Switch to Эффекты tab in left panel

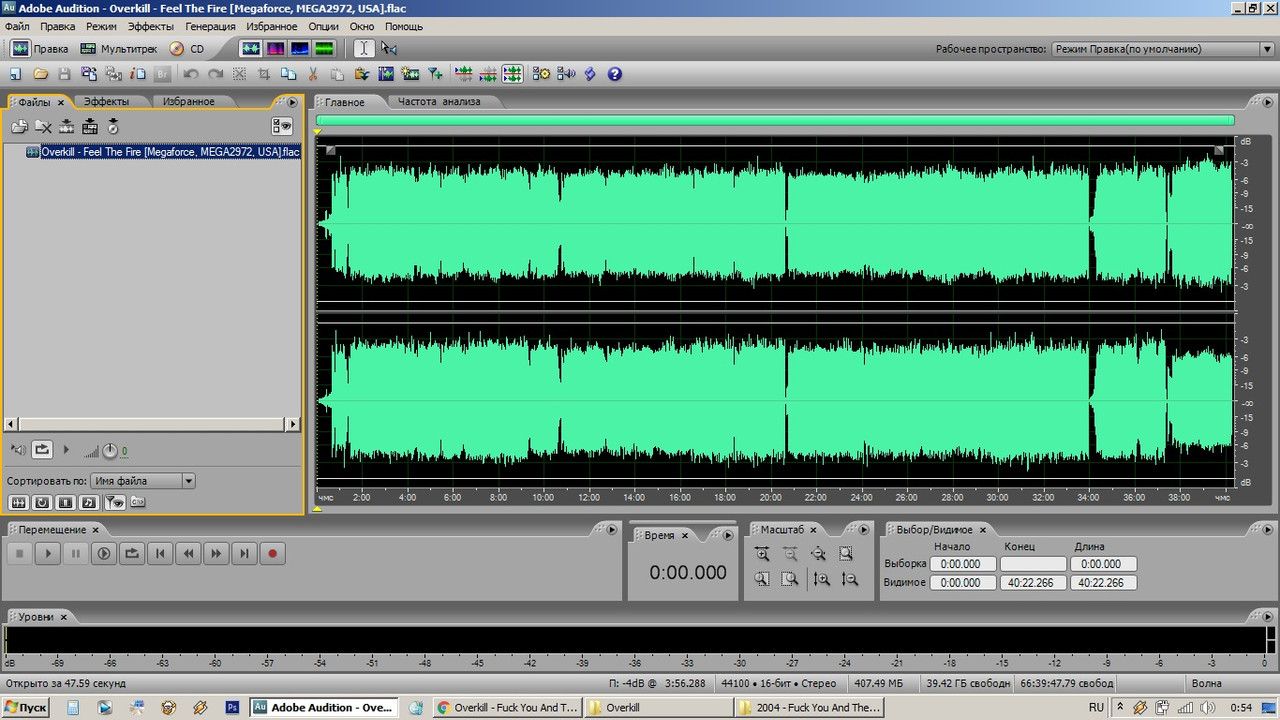coord(106,102)
